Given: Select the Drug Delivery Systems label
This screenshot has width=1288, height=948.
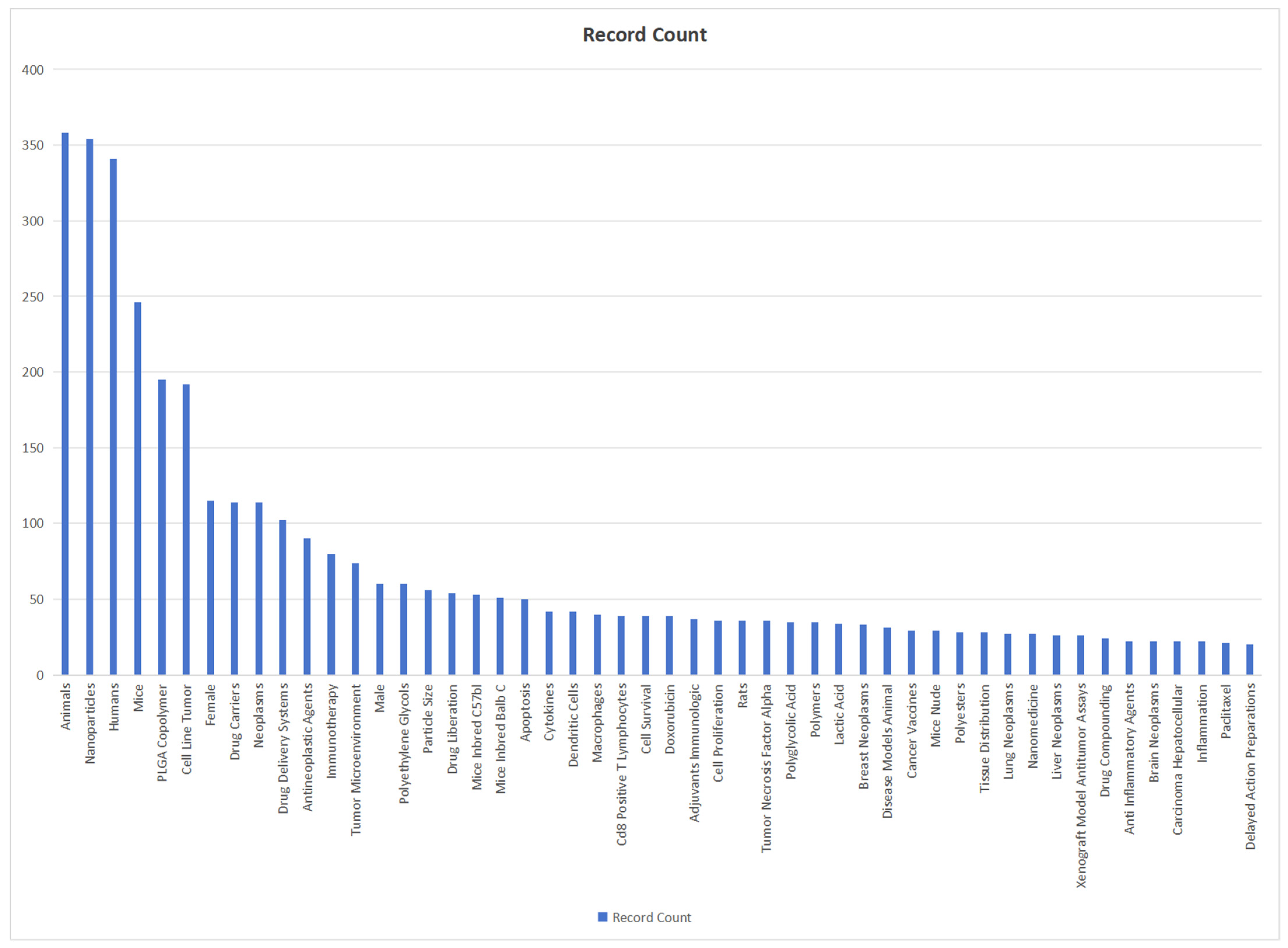Looking at the screenshot, I should [x=283, y=748].
